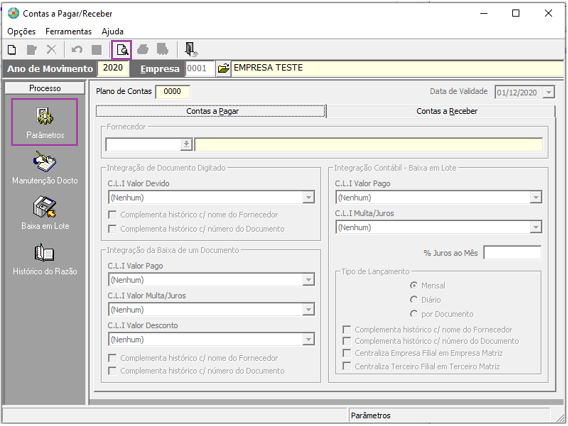The image size is (568, 426).
Task: Click the undo arrow toolbar icon
Action: 77,50
